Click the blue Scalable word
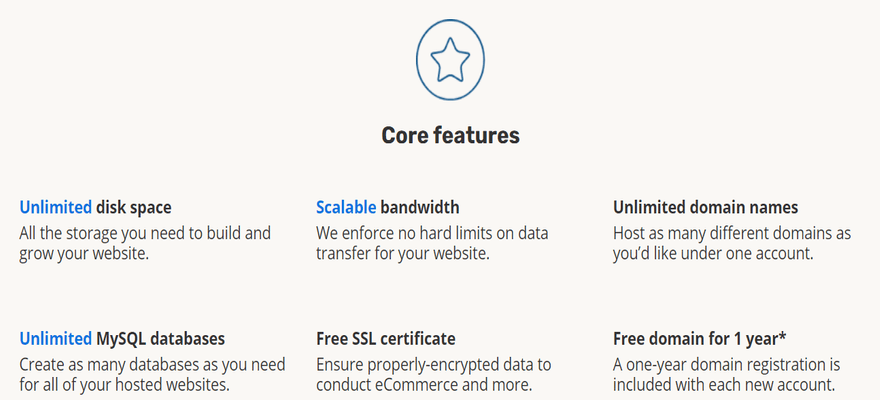Screen dimensions: 880x400 (346, 208)
